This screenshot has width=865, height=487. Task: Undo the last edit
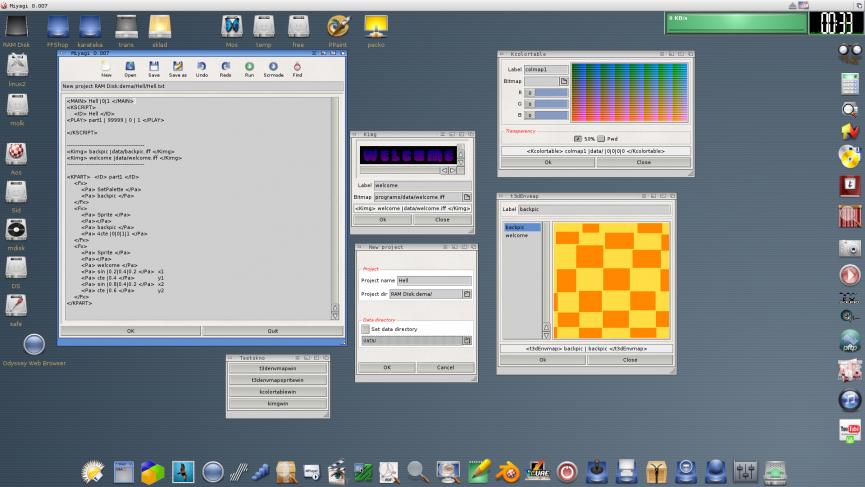(x=201, y=68)
